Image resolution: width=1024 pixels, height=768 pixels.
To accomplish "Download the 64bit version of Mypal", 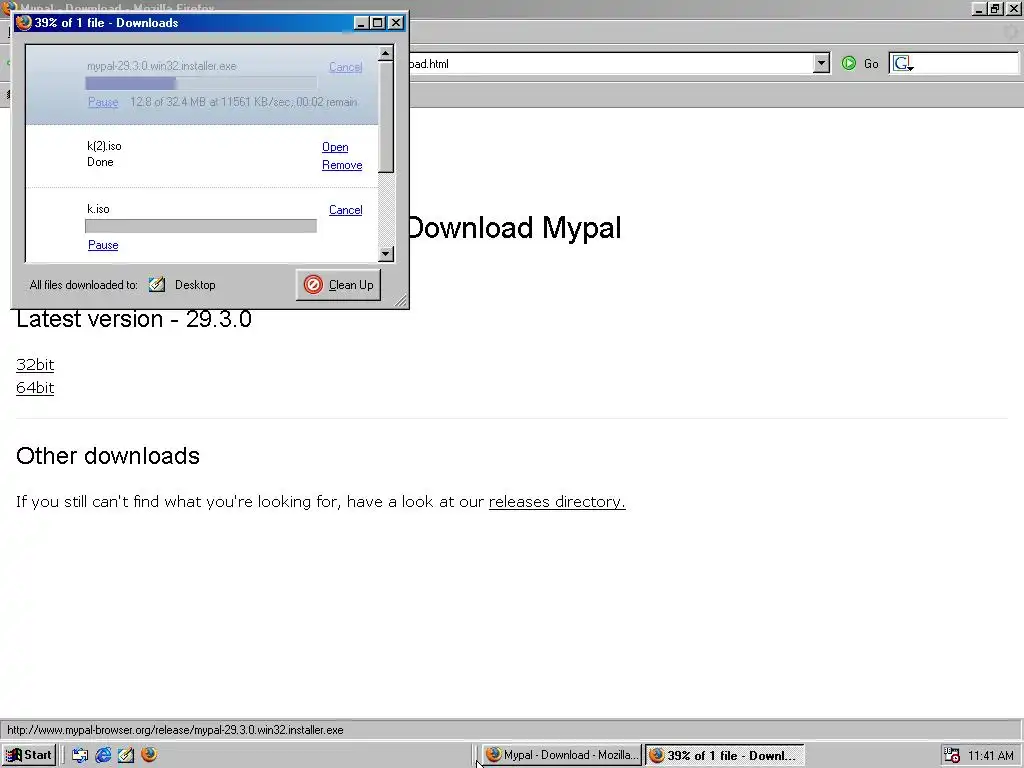I will [35, 388].
